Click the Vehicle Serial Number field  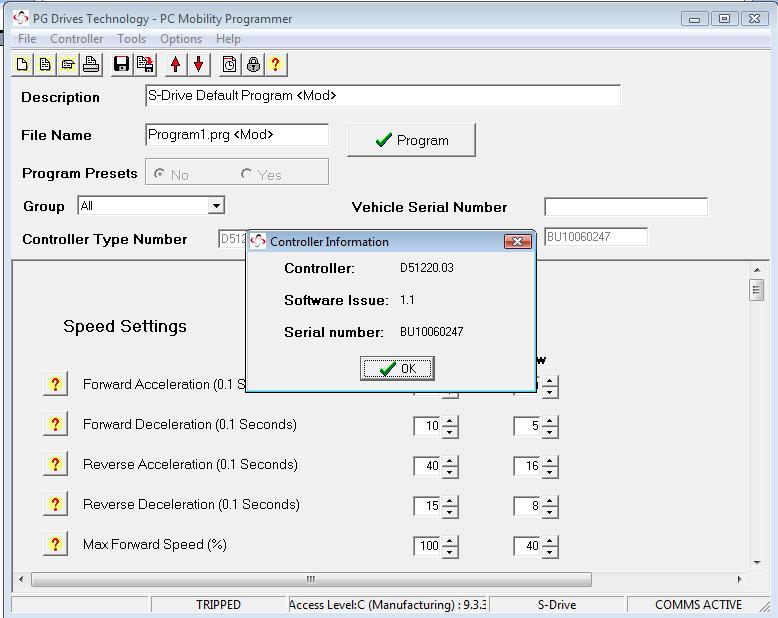[x=626, y=207]
